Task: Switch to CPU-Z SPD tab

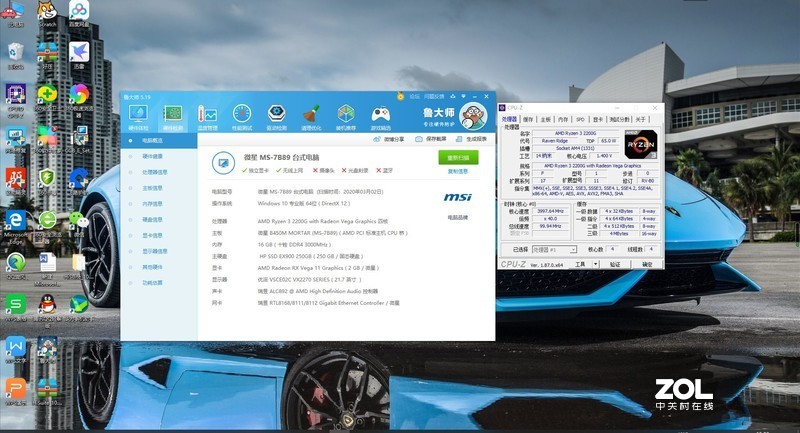Action: [x=580, y=119]
